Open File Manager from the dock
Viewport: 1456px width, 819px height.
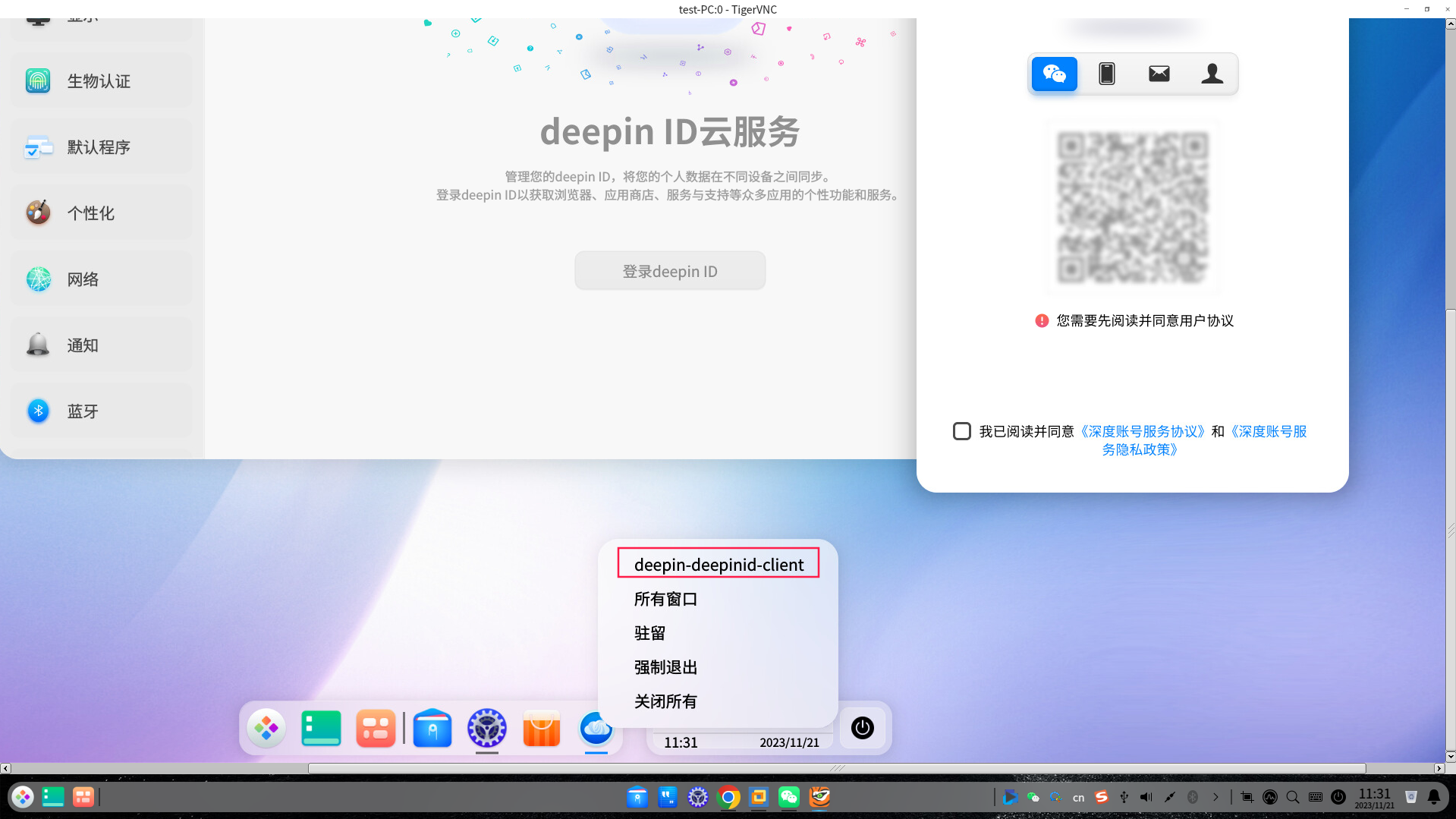point(432,728)
